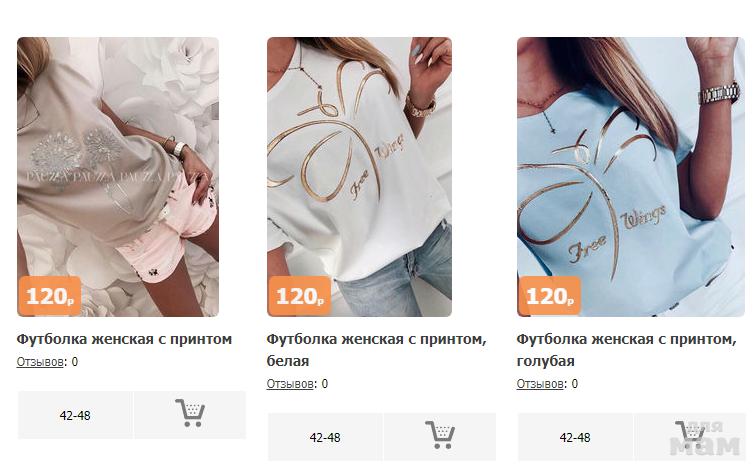View reviews link under beige t-shirt

point(40,362)
